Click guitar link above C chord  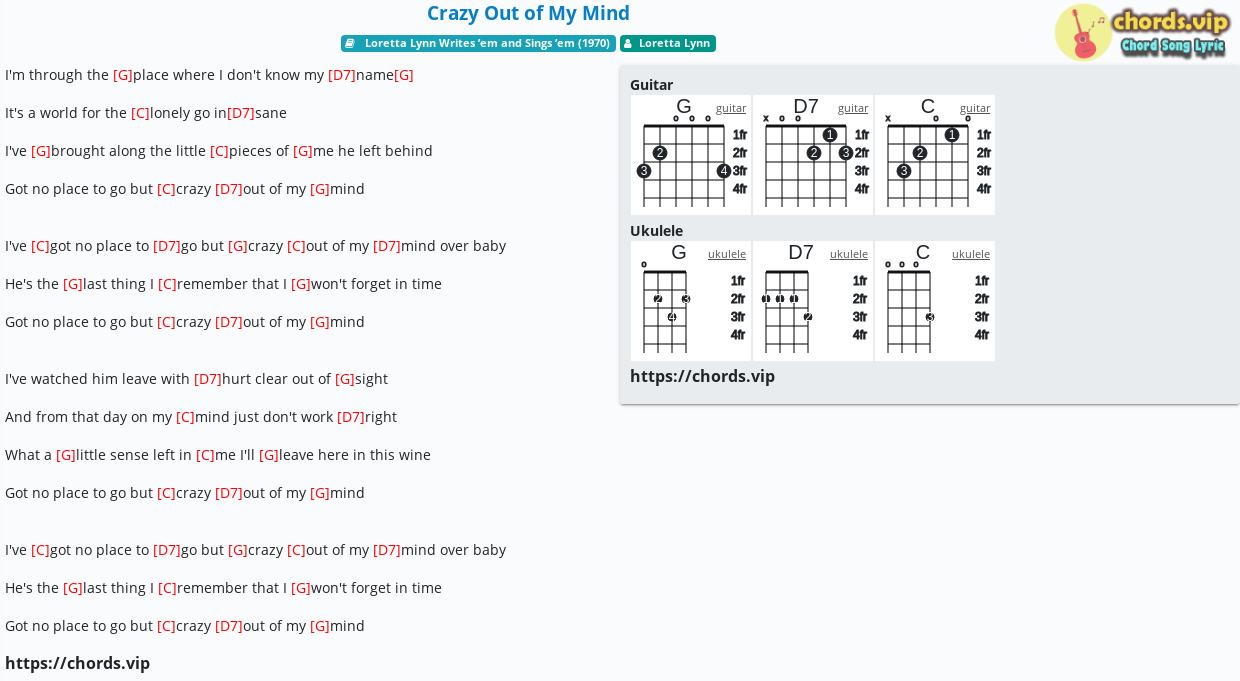click(x=975, y=108)
